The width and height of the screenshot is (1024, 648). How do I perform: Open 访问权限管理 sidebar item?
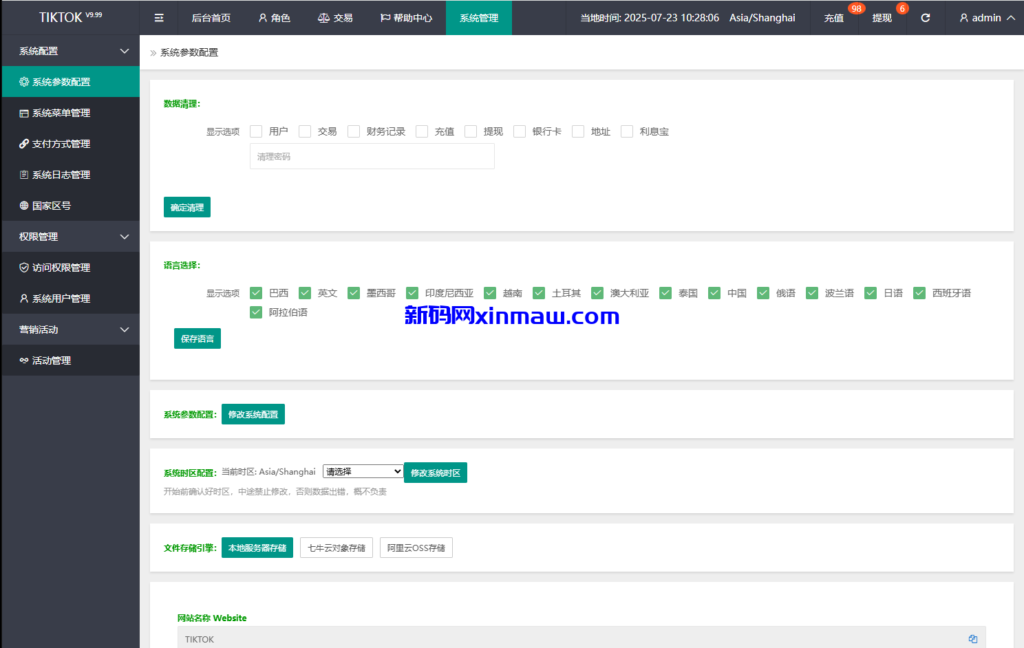[x=60, y=268]
